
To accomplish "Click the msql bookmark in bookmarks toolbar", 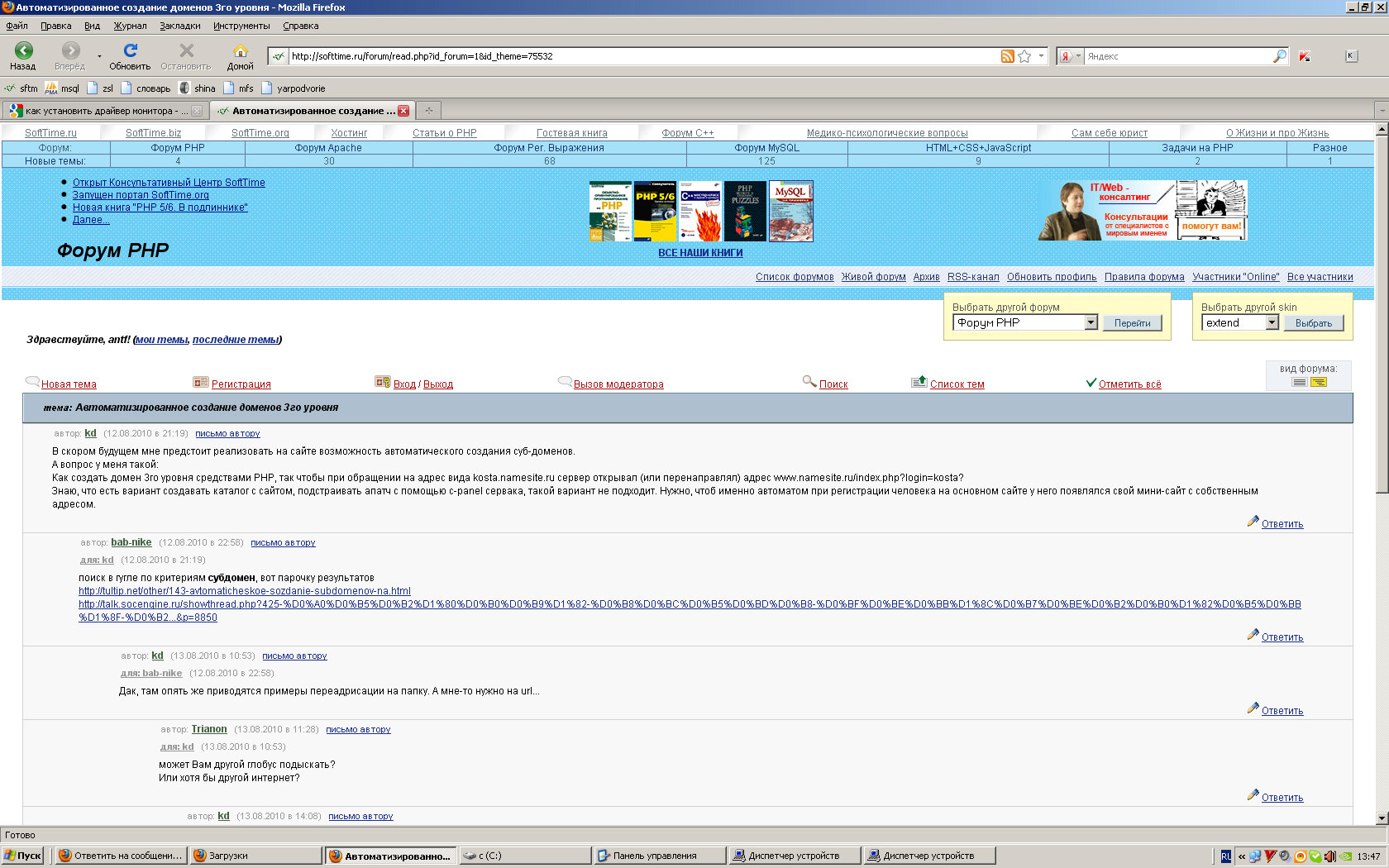I will pos(63,88).
